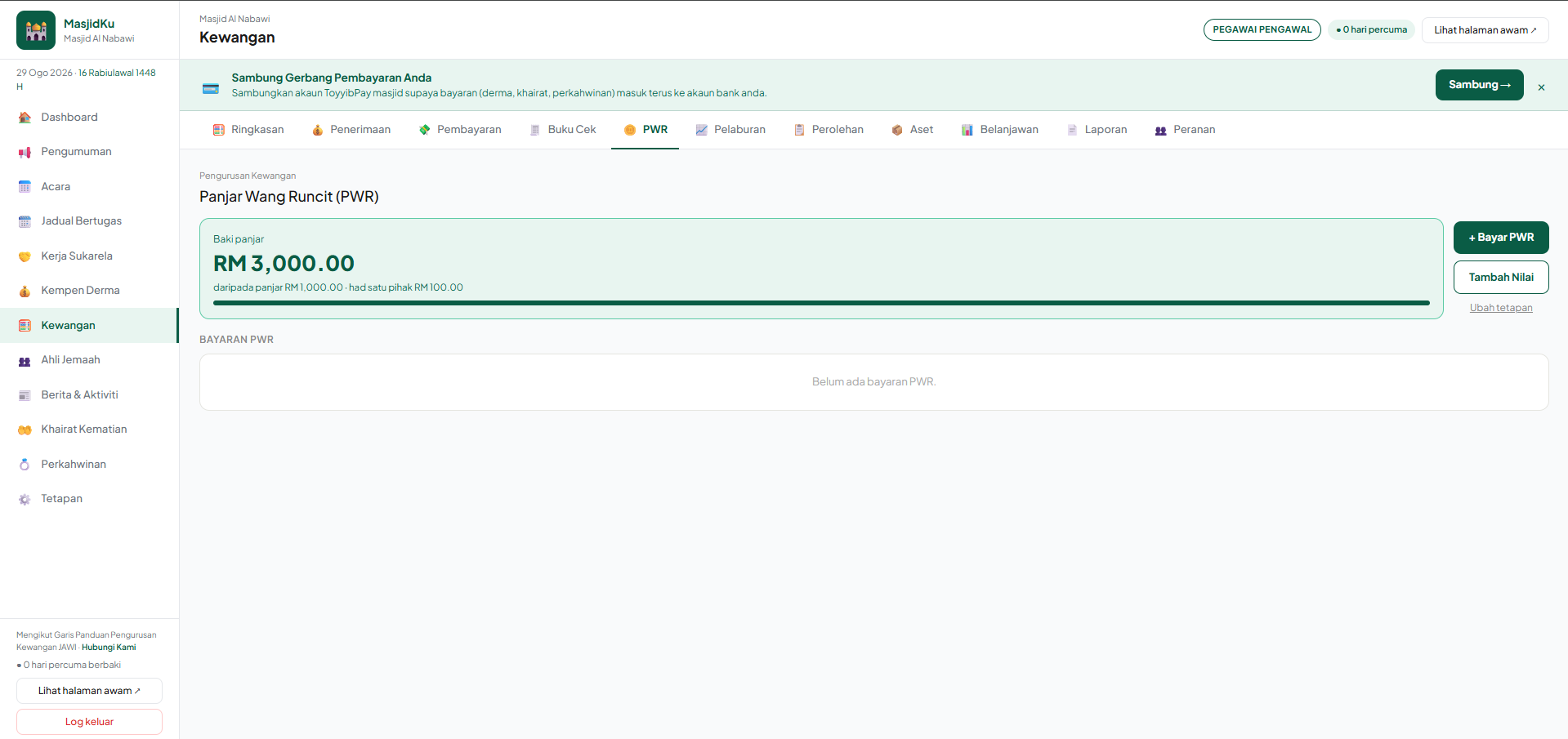Screen dimensions: 1568x739
Task: Click the payment gateway card icon
Action: pyautogui.click(x=211, y=88)
